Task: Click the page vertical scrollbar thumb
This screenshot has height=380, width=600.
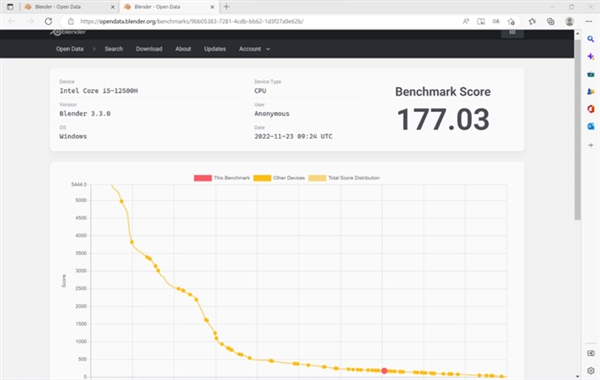Action: point(577,129)
